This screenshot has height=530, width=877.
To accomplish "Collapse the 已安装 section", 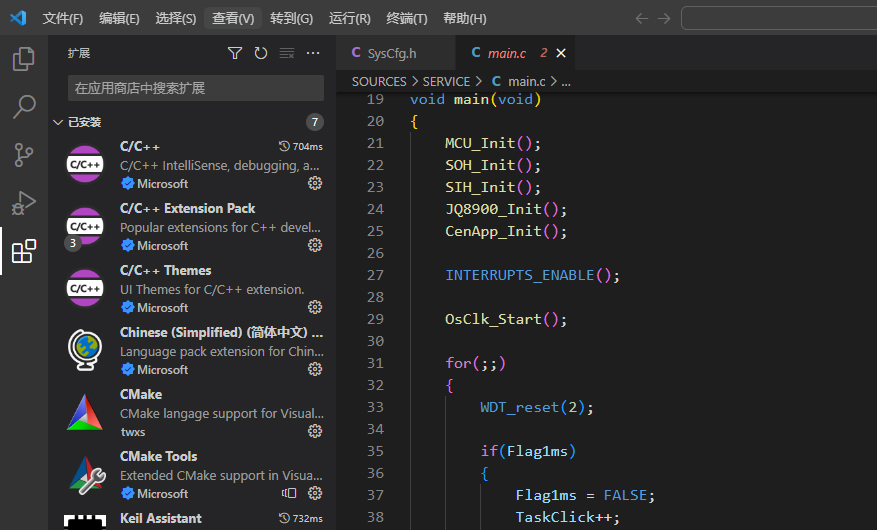I will pyautogui.click(x=58, y=122).
